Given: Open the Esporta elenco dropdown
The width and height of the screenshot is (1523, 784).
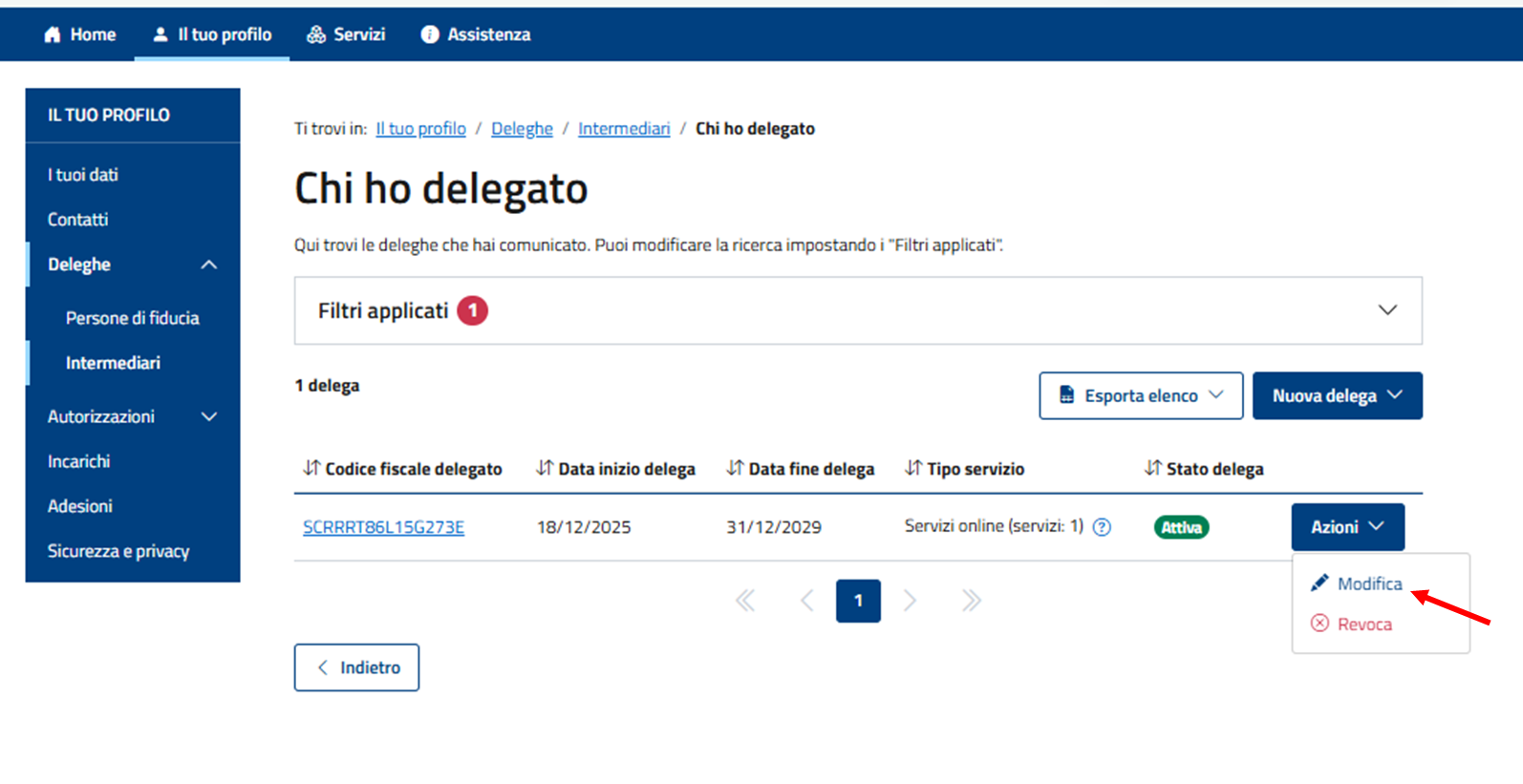Looking at the screenshot, I should [x=1141, y=395].
